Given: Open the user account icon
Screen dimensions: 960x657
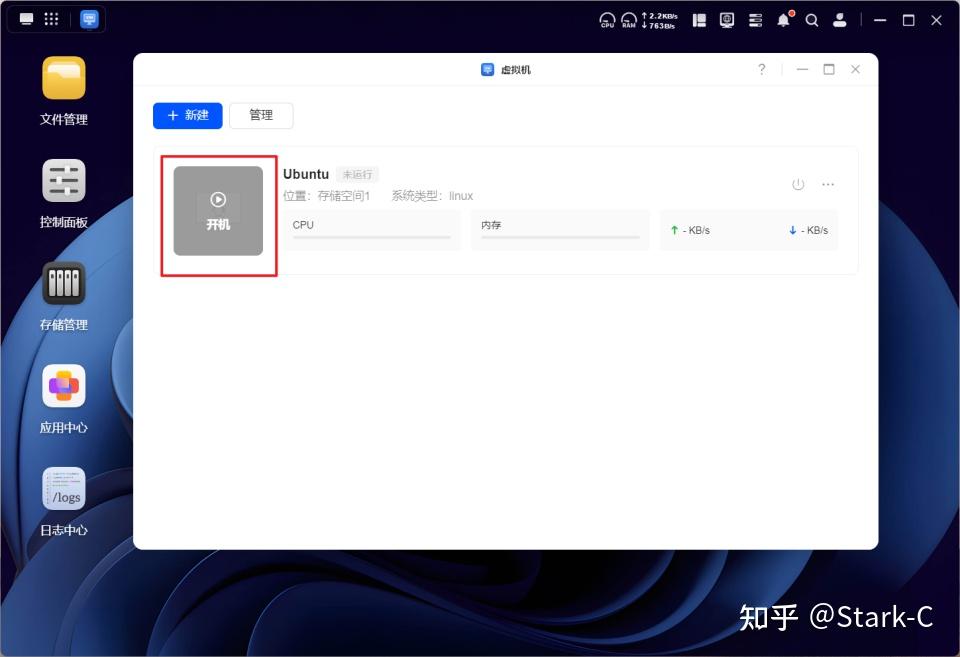Looking at the screenshot, I should (x=840, y=20).
